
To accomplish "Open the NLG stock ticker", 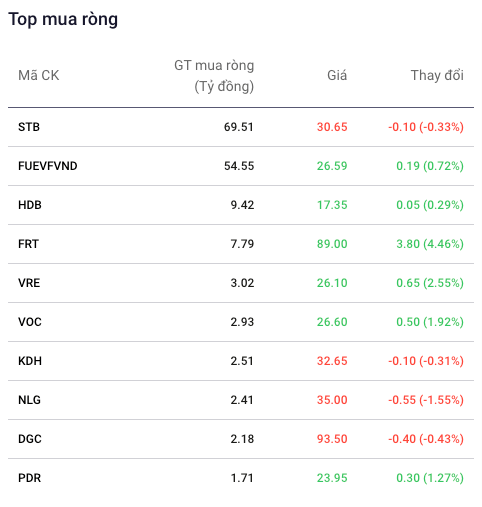I will coord(29,400).
